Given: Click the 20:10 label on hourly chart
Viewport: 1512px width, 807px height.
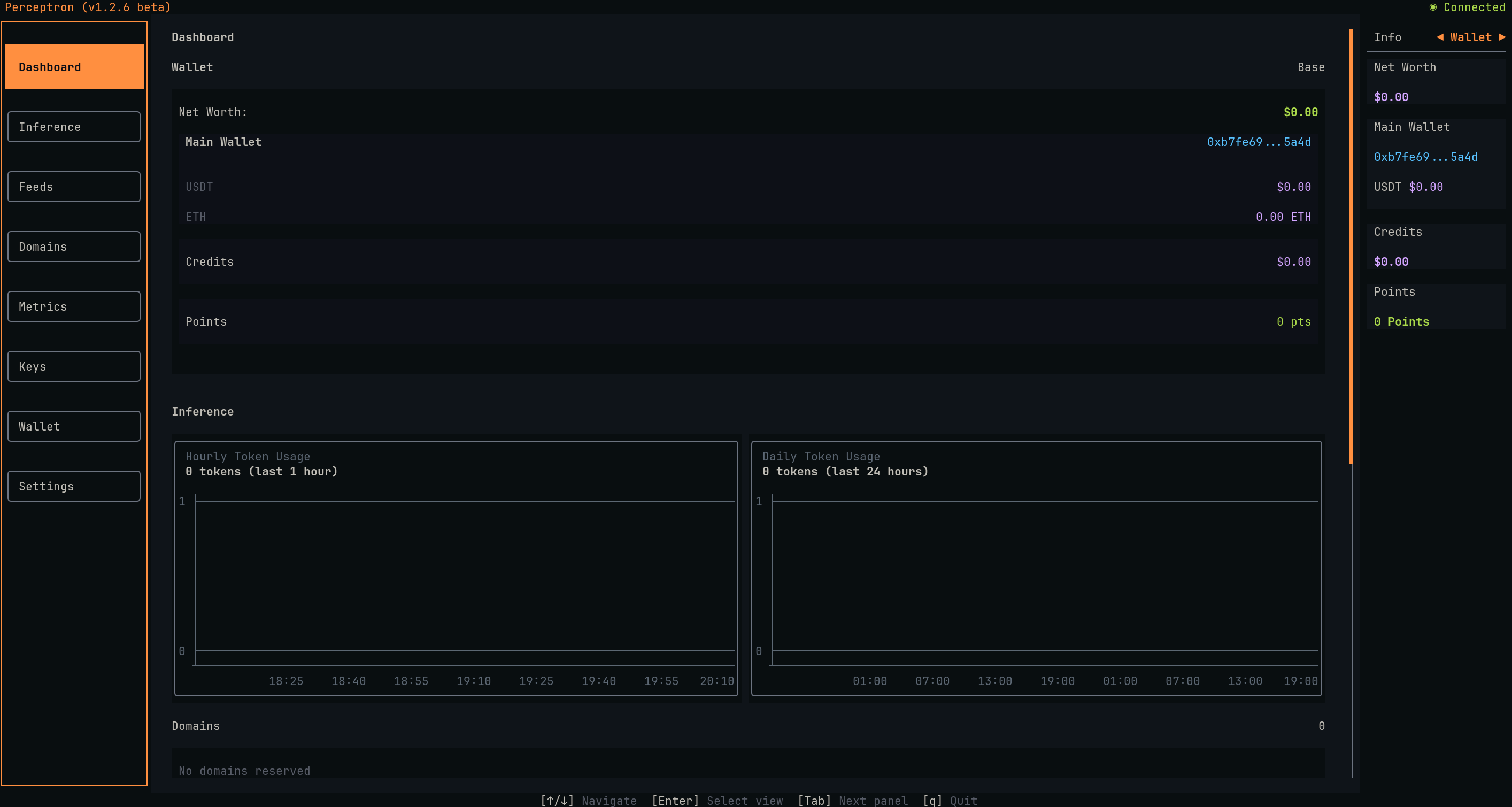Looking at the screenshot, I should click(716, 681).
